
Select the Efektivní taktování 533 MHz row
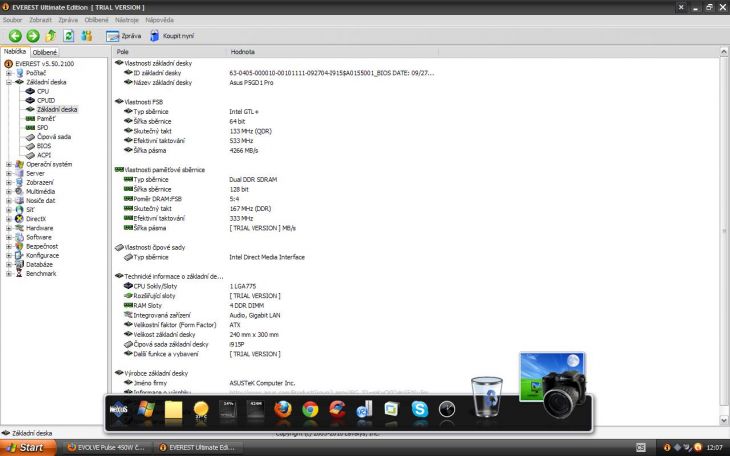pos(275,141)
